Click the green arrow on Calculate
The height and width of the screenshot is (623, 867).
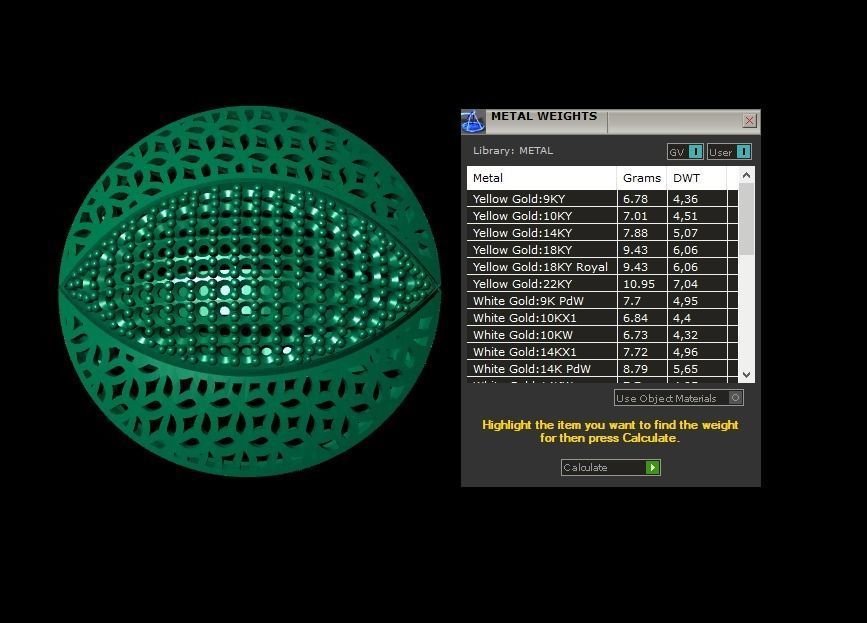click(652, 468)
